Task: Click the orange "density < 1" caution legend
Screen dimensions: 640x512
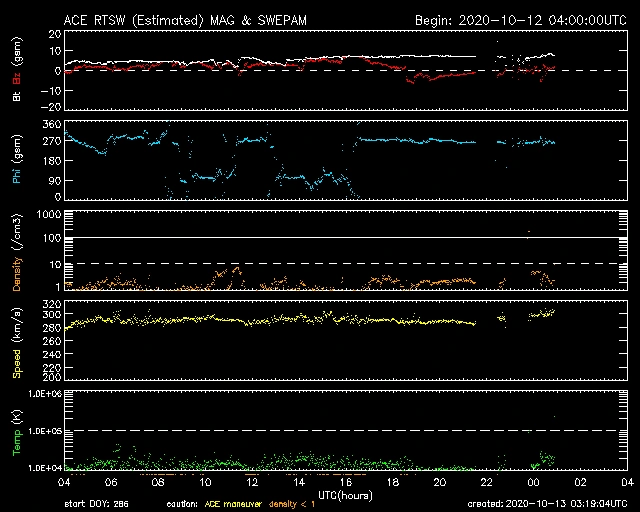Action: [x=292, y=503]
